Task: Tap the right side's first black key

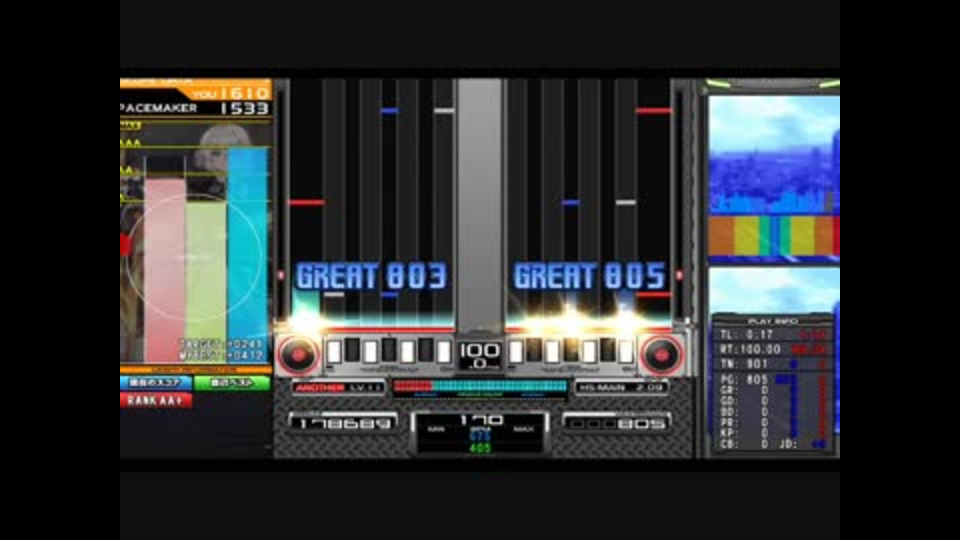Action: (534, 349)
